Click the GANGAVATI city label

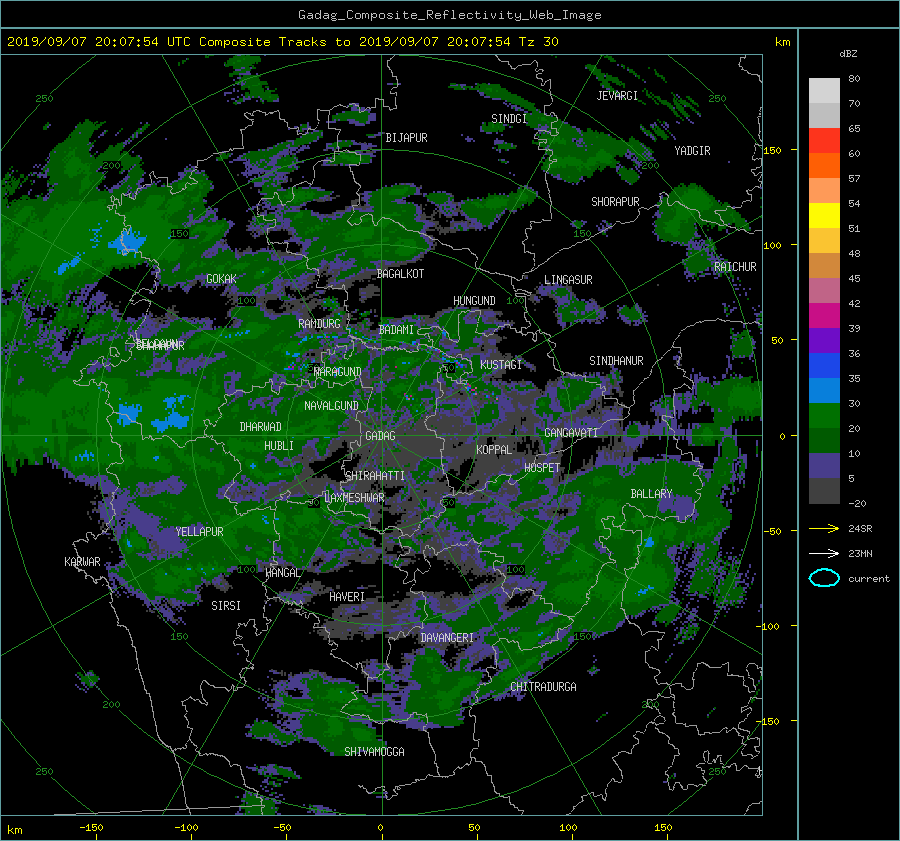[x=571, y=433]
